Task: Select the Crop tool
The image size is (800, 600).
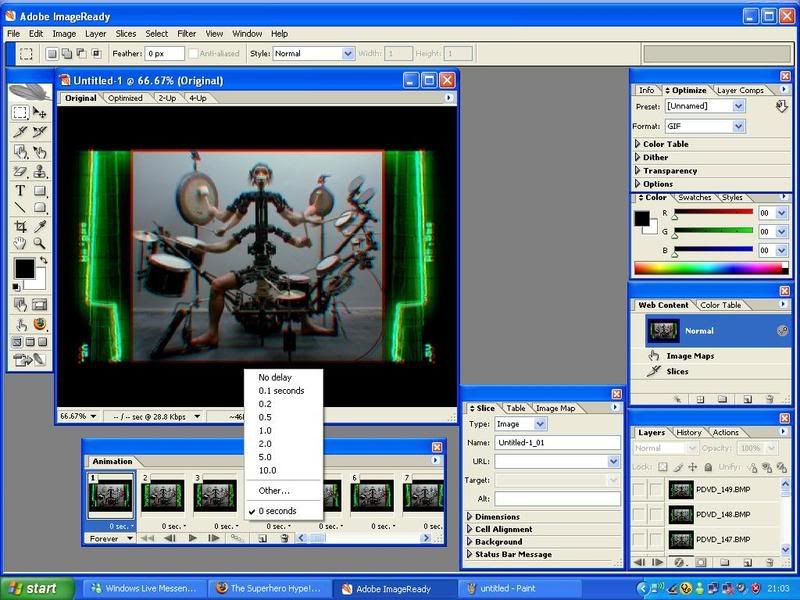Action: click(x=20, y=227)
